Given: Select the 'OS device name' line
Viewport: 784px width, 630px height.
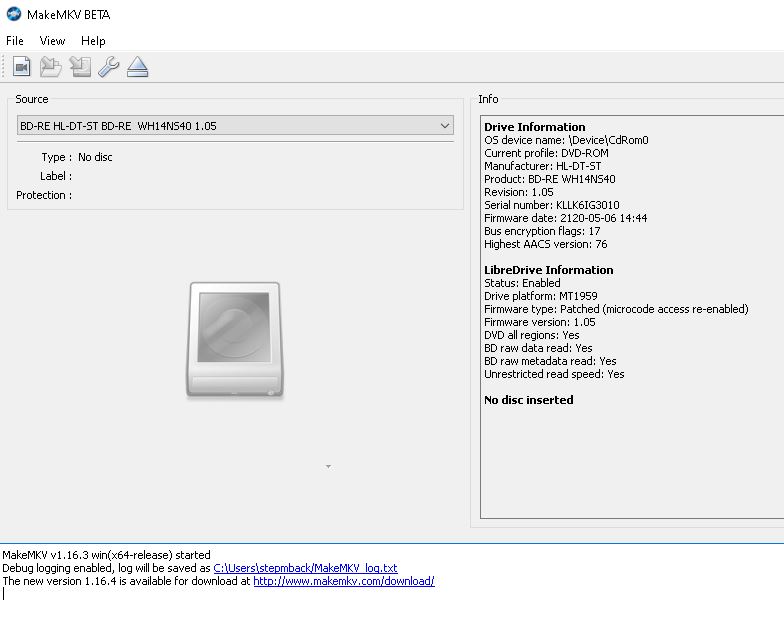Looking at the screenshot, I should [x=566, y=140].
